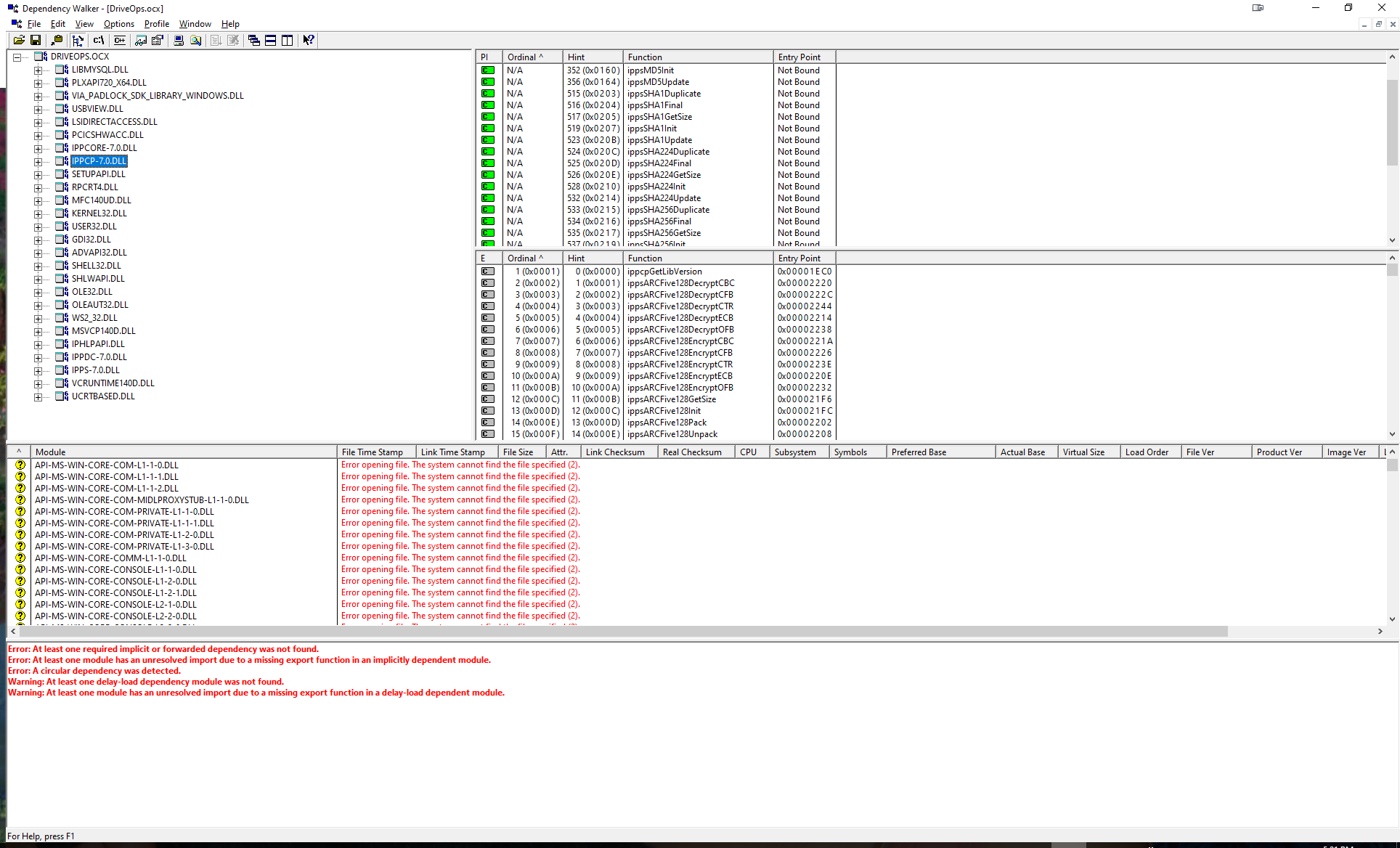Click the module Properties toolbar icon
The height and width of the screenshot is (848, 1400).
pyautogui.click(x=157, y=41)
